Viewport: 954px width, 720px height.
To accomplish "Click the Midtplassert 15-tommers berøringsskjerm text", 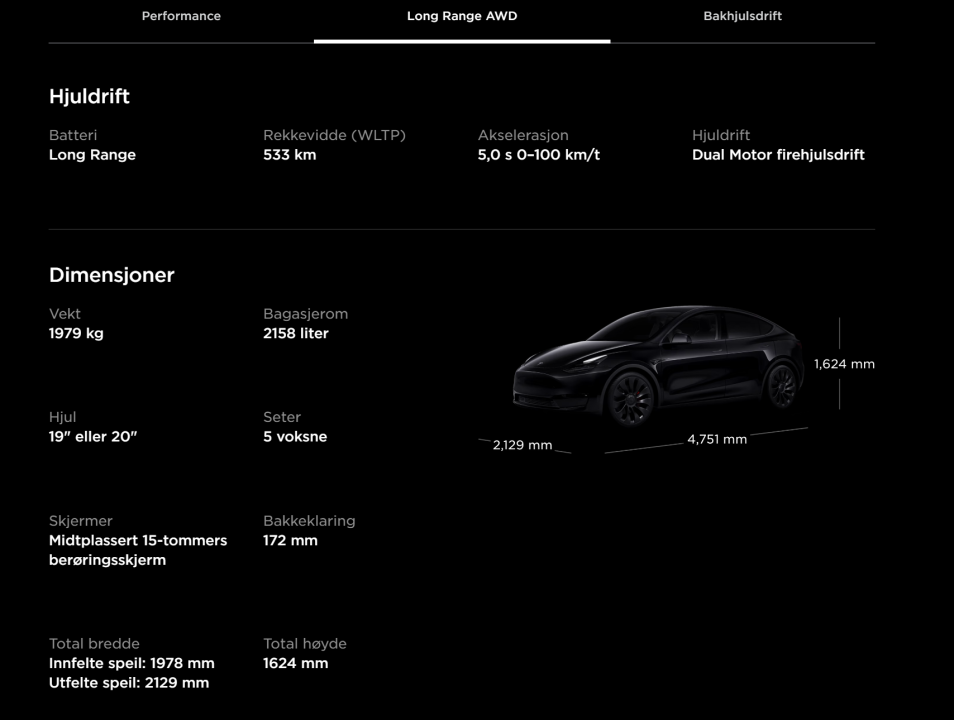I will [x=138, y=550].
